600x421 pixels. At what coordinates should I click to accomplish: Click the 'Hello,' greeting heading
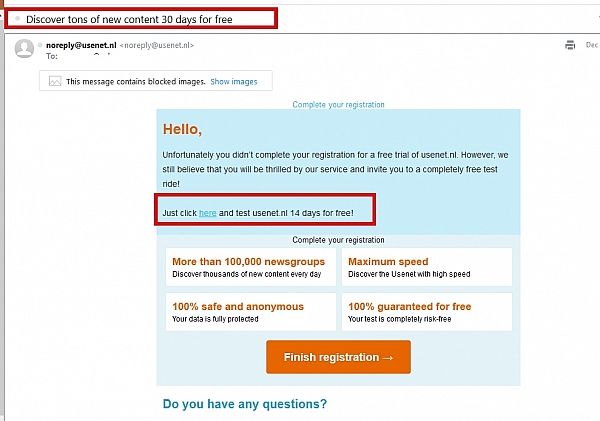coord(182,129)
